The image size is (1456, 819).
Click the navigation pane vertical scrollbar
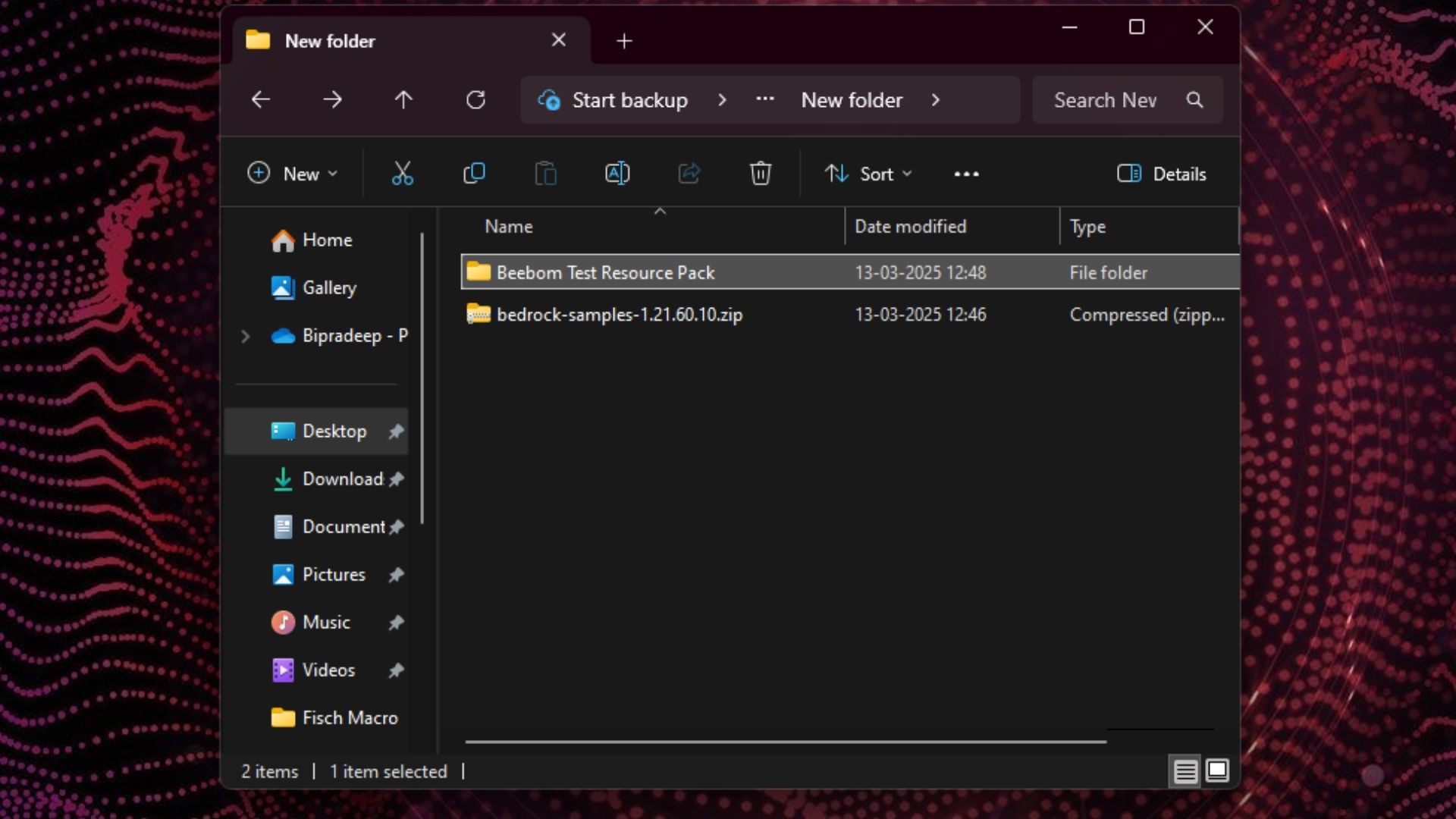(422, 378)
